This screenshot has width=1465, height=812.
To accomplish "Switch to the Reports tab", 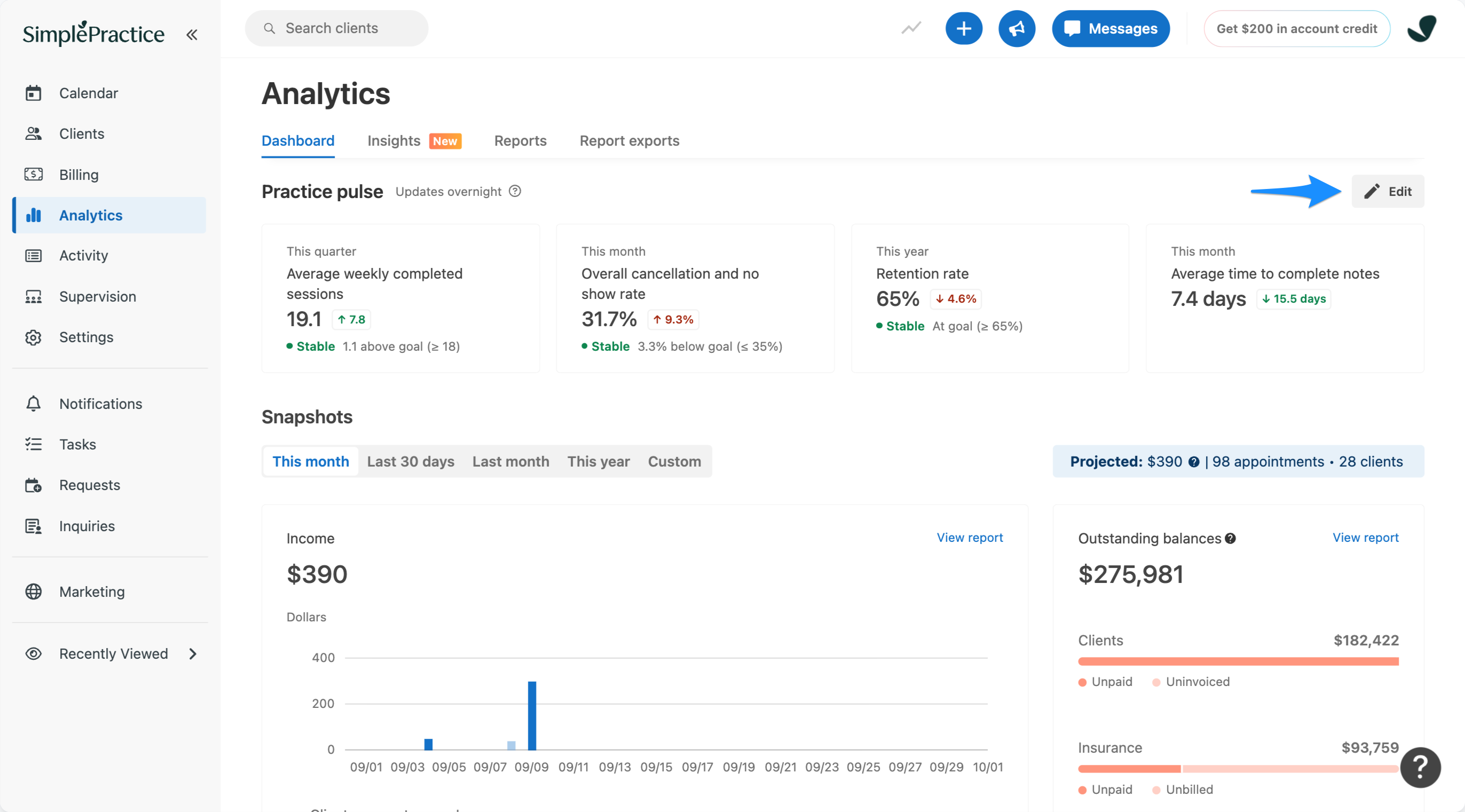I will pos(520,140).
